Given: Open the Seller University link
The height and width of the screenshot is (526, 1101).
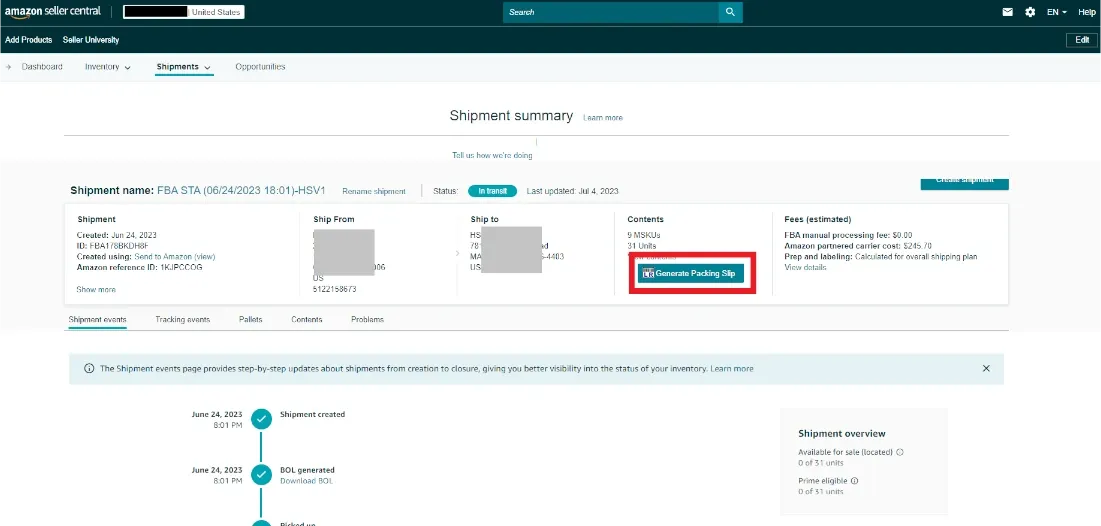Looking at the screenshot, I should click(x=91, y=40).
